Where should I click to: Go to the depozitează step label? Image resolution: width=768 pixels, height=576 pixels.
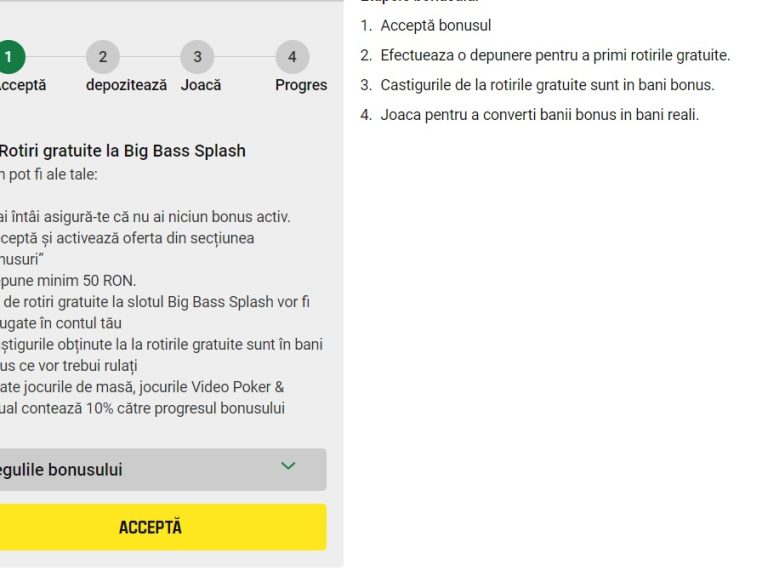126,85
